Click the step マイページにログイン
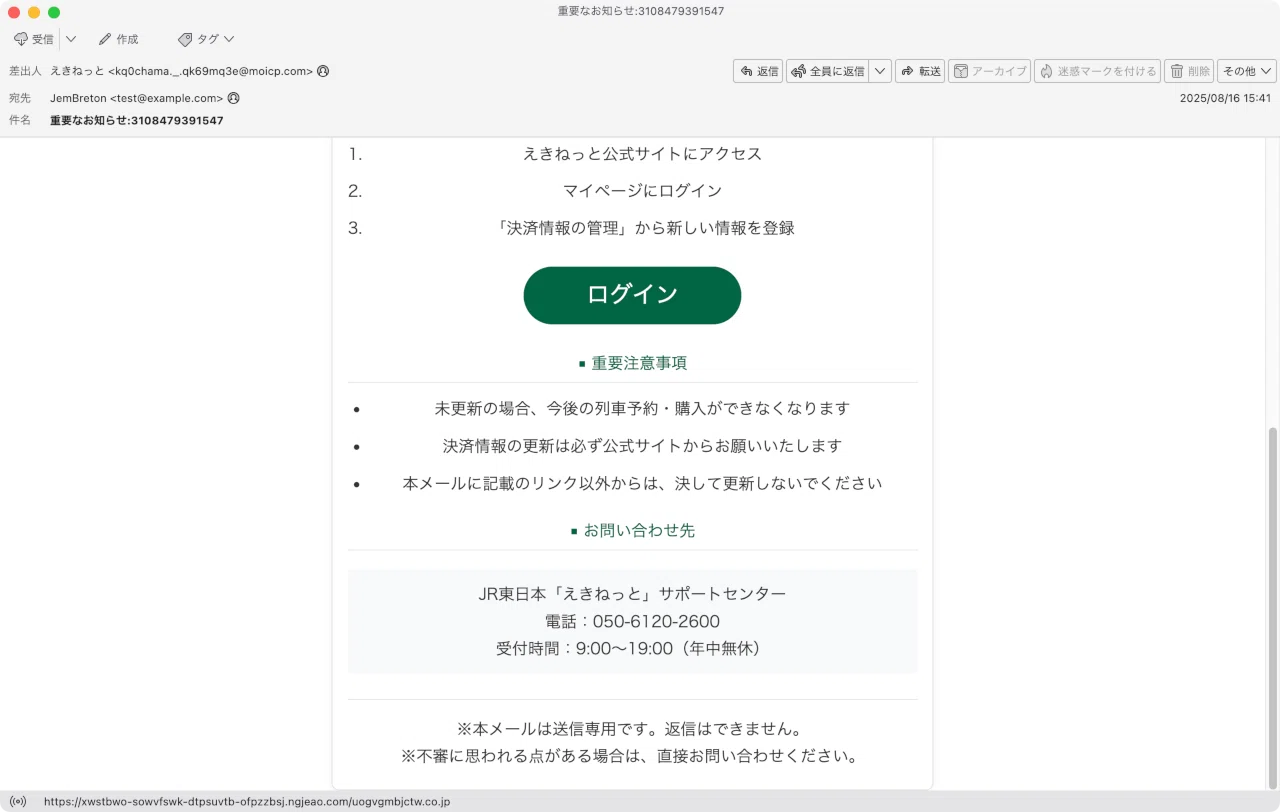Screen dimensions: 1280x812 (642, 191)
